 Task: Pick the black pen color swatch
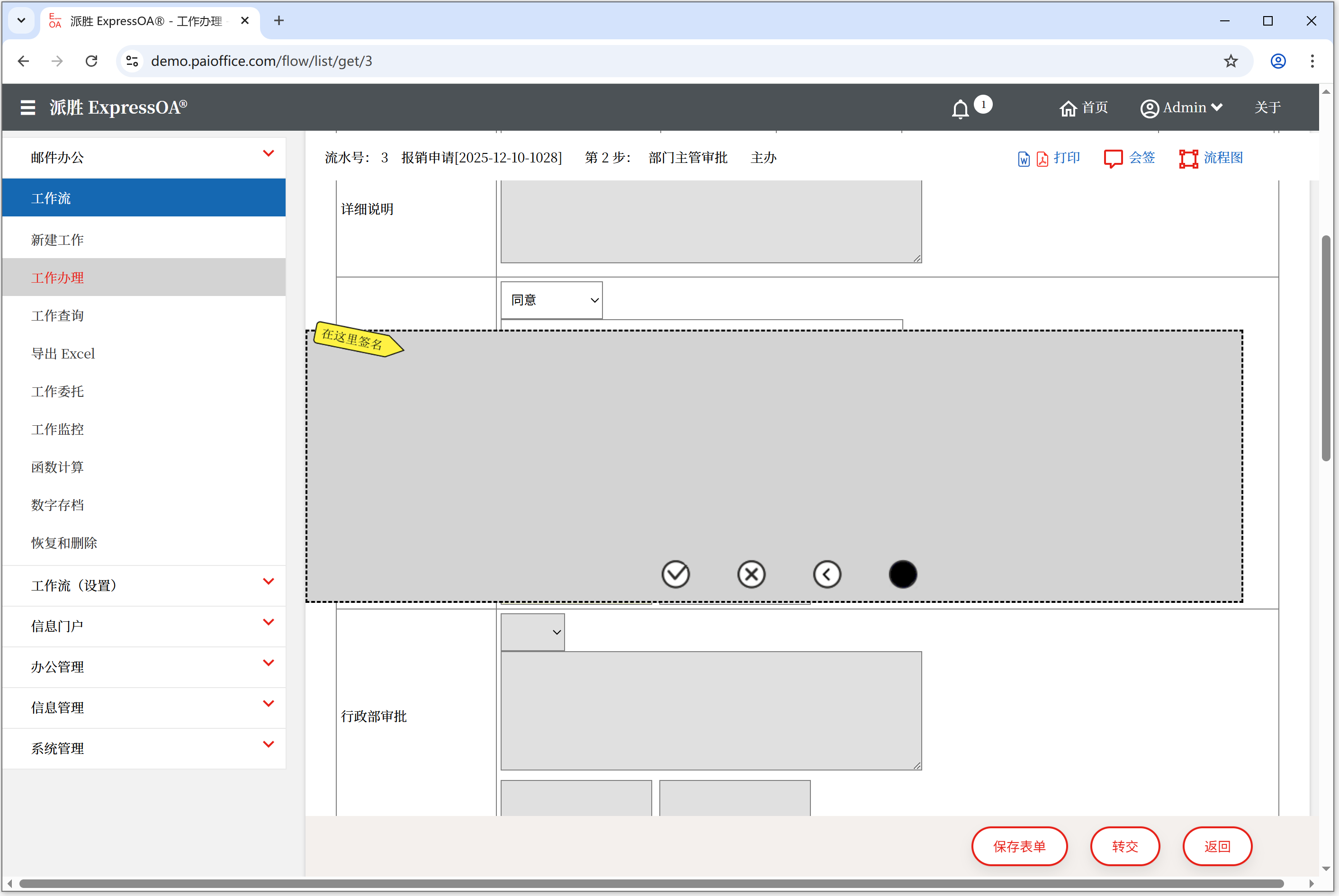[x=902, y=574]
